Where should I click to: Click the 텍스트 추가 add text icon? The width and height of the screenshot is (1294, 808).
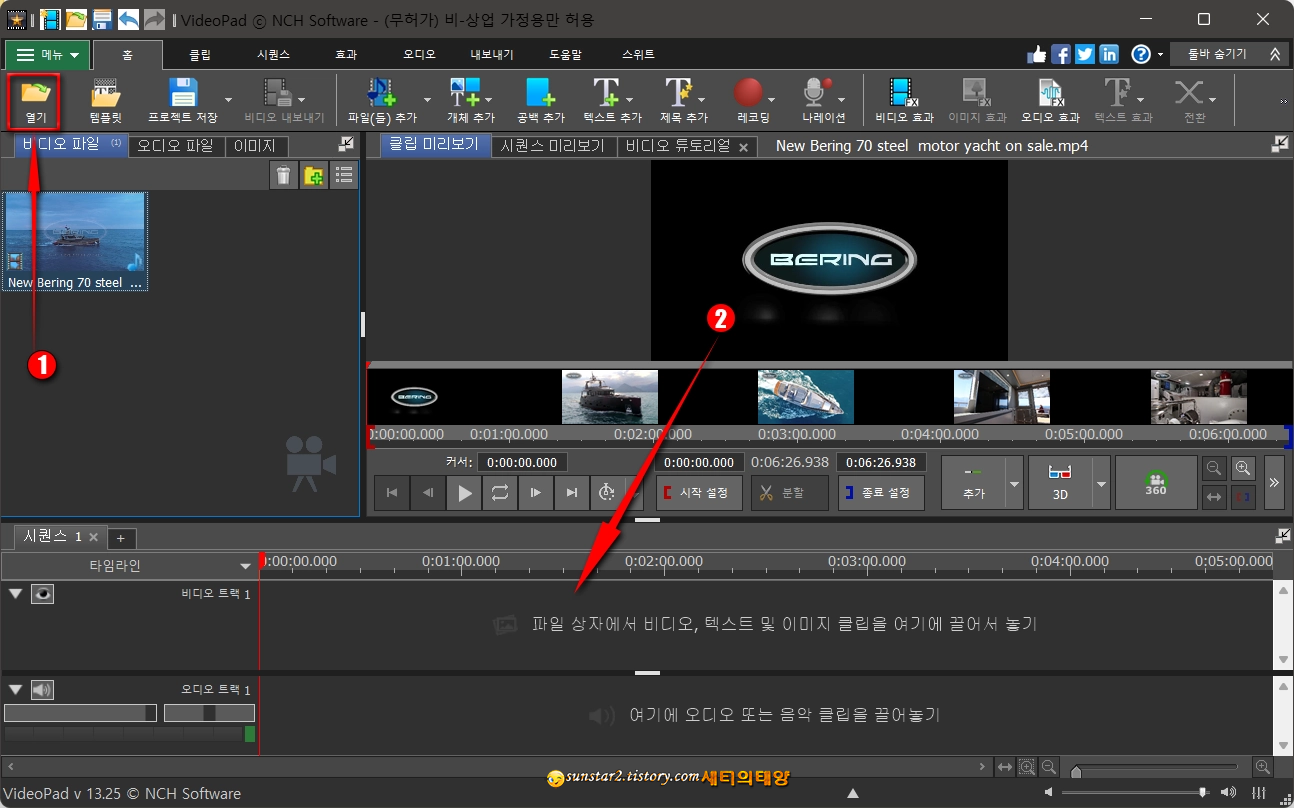pos(606,93)
